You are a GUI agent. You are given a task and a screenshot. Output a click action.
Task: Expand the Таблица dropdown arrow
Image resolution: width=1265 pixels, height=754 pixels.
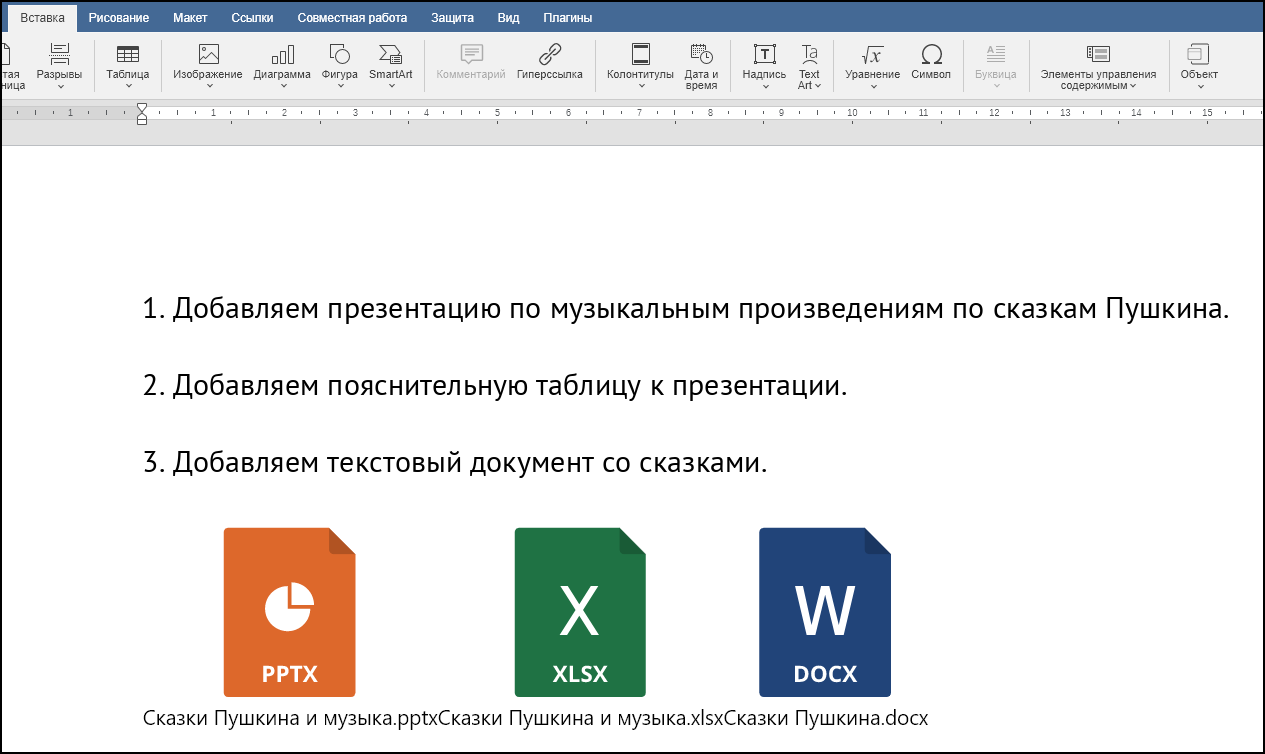128,86
